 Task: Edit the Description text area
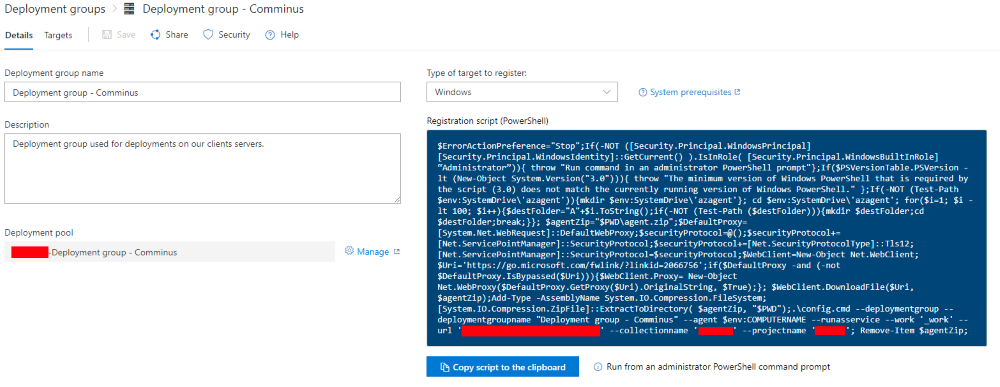[203, 168]
